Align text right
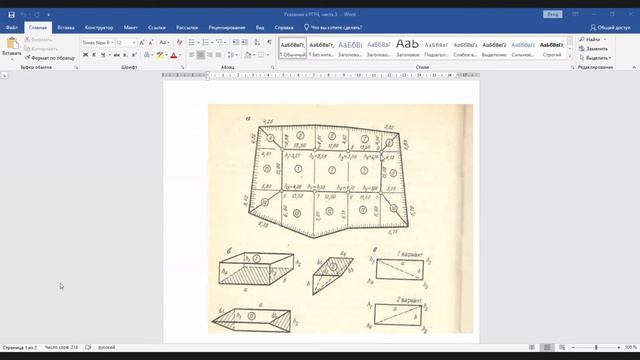 210,55
